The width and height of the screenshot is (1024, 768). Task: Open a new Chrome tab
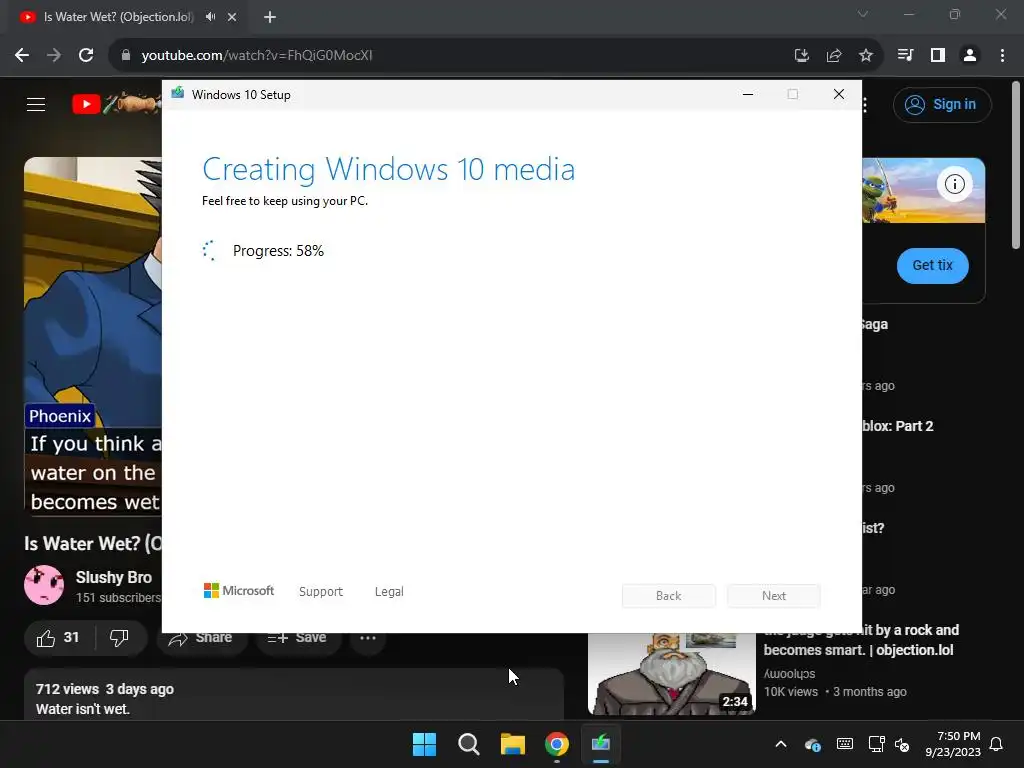click(270, 17)
